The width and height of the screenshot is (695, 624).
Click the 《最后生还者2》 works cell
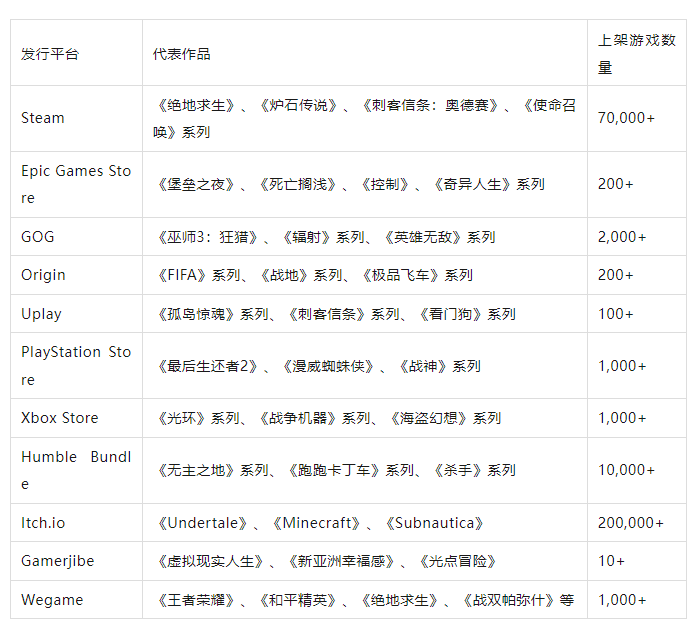[x=365, y=366]
